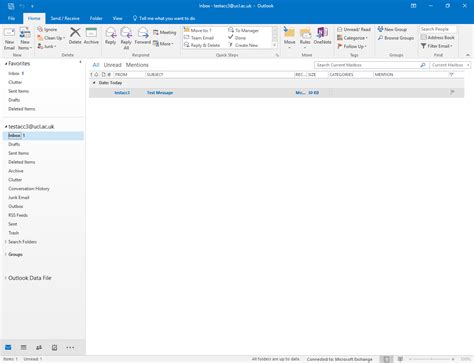The image size is (474, 363).
Task: Collapse the Favorites section
Action: [x=6, y=63]
